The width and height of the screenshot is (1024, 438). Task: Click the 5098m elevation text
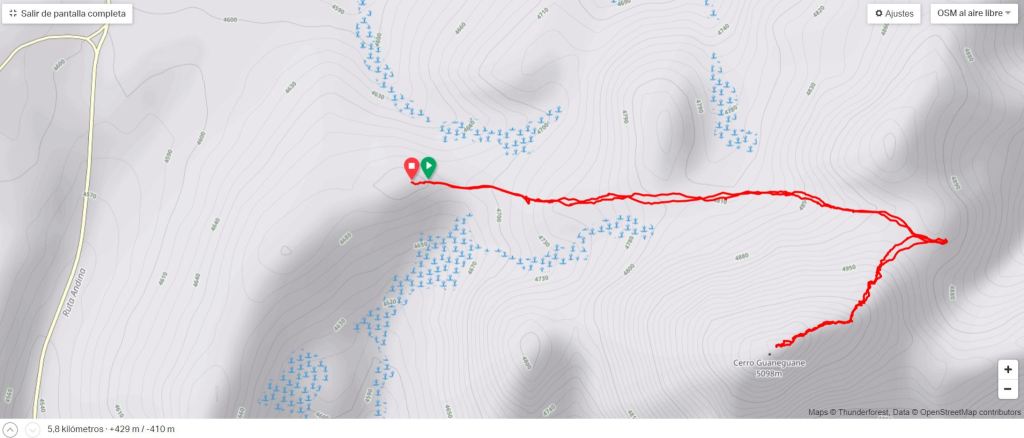coord(769,373)
